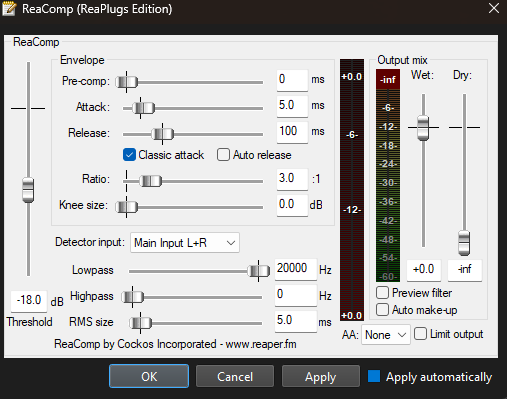The height and width of the screenshot is (399, 507).
Task: Click the Dry mix slider handle
Action: [464, 243]
